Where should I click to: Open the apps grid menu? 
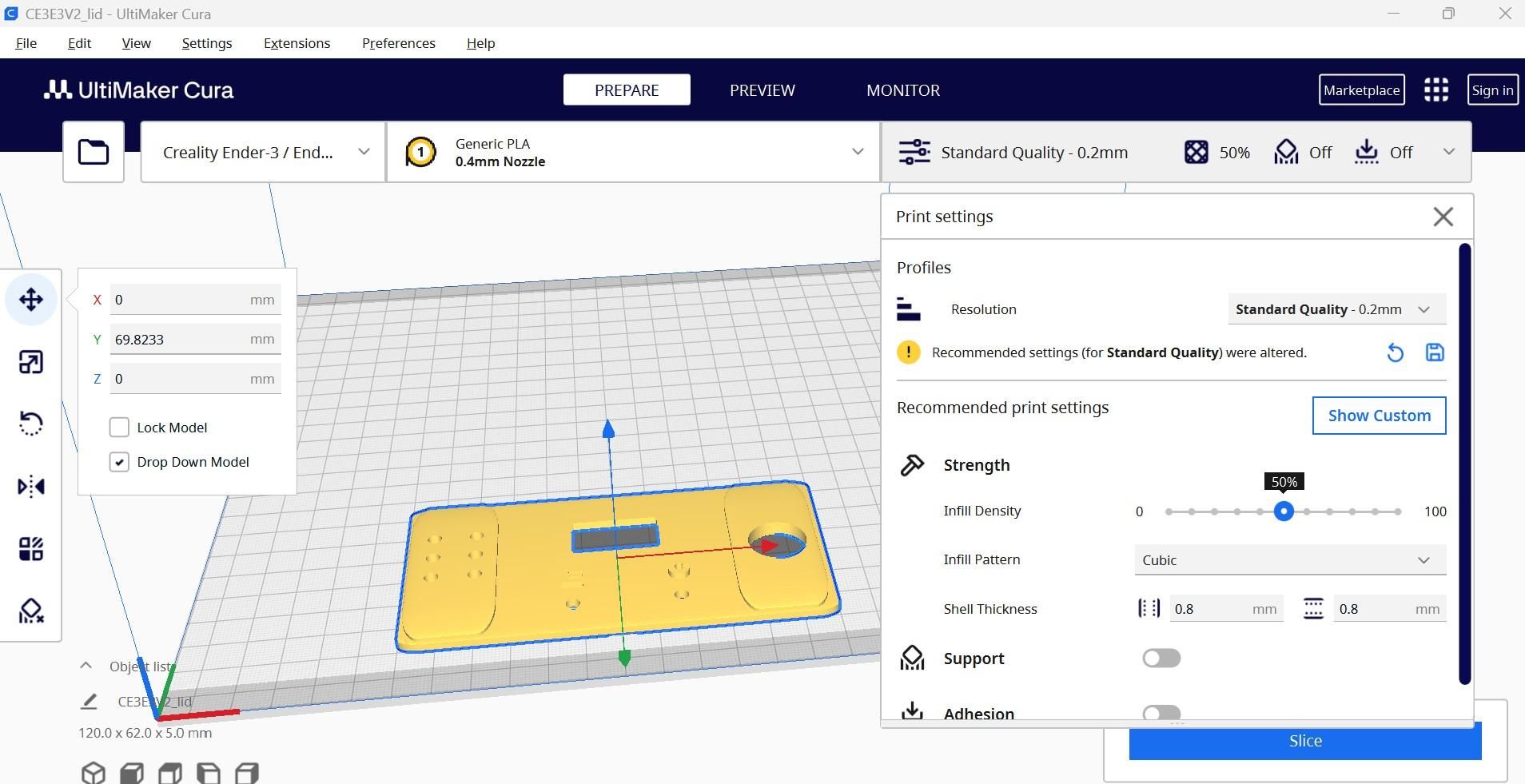click(x=1436, y=90)
